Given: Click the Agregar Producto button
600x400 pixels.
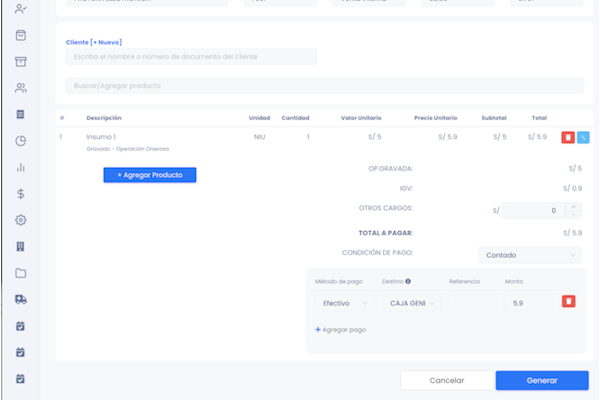Looking at the screenshot, I should [150, 175].
